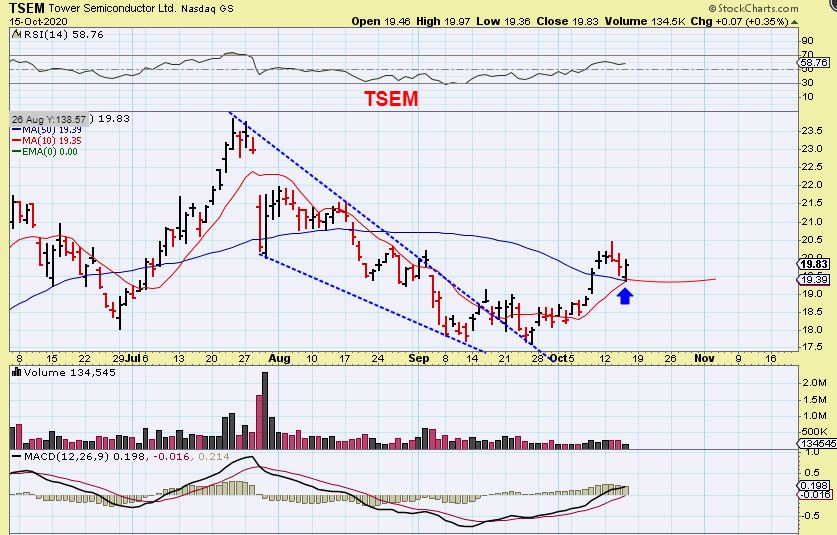The image size is (837, 535).
Task: Click the Oct label on date axis
Action: 559,358
